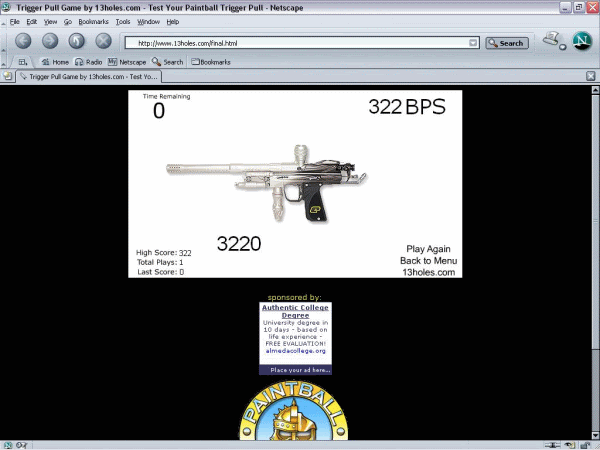Open the Go menu
600x450 pixels.
[68, 22]
